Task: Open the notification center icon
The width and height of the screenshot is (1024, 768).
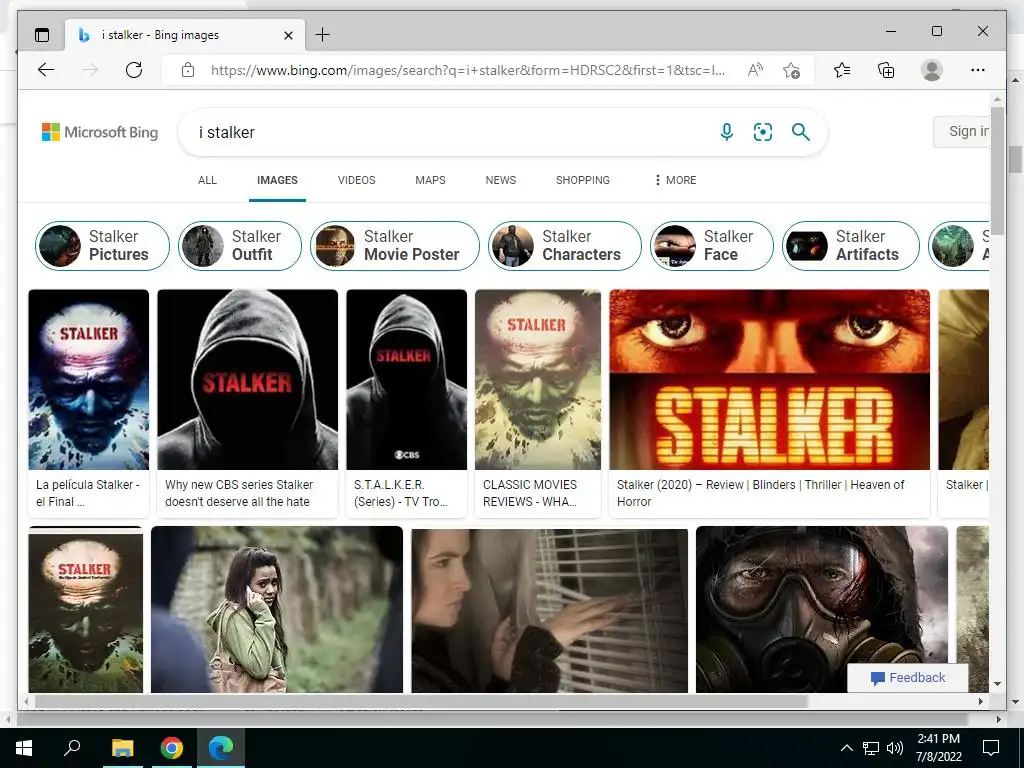Action: (991, 748)
